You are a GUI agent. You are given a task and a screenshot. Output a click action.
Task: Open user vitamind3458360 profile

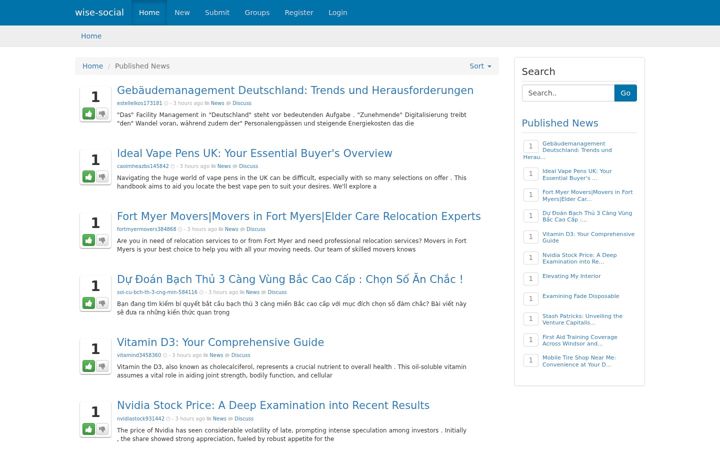pos(139,355)
